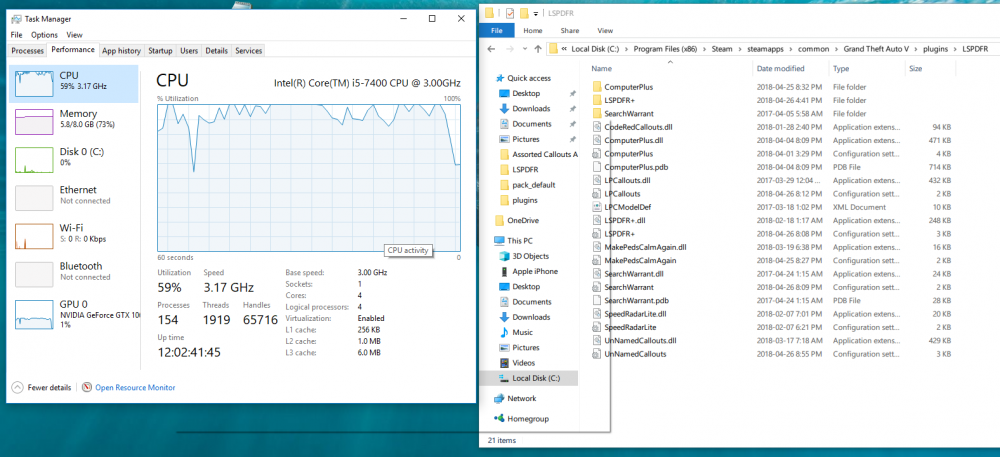Switch to the App history tab
The width and height of the screenshot is (1000, 457).
pyautogui.click(x=121, y=51)
